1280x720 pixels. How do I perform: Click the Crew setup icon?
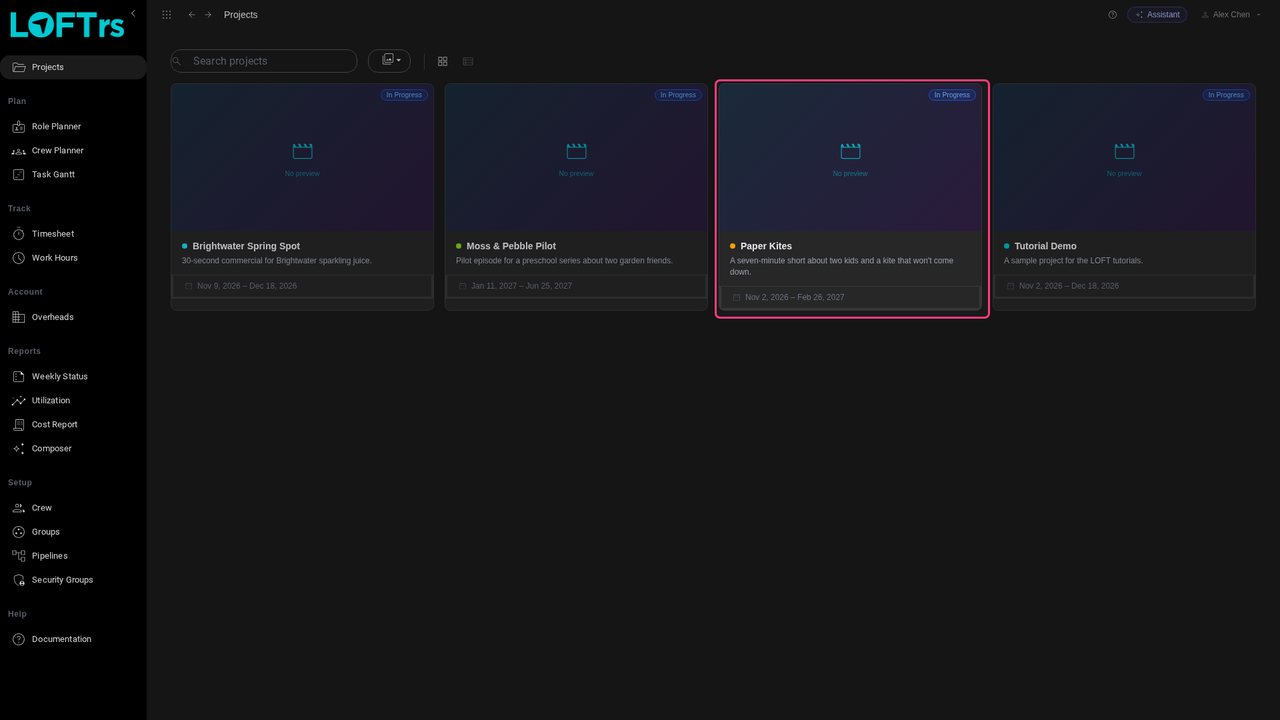coord(18,508)
